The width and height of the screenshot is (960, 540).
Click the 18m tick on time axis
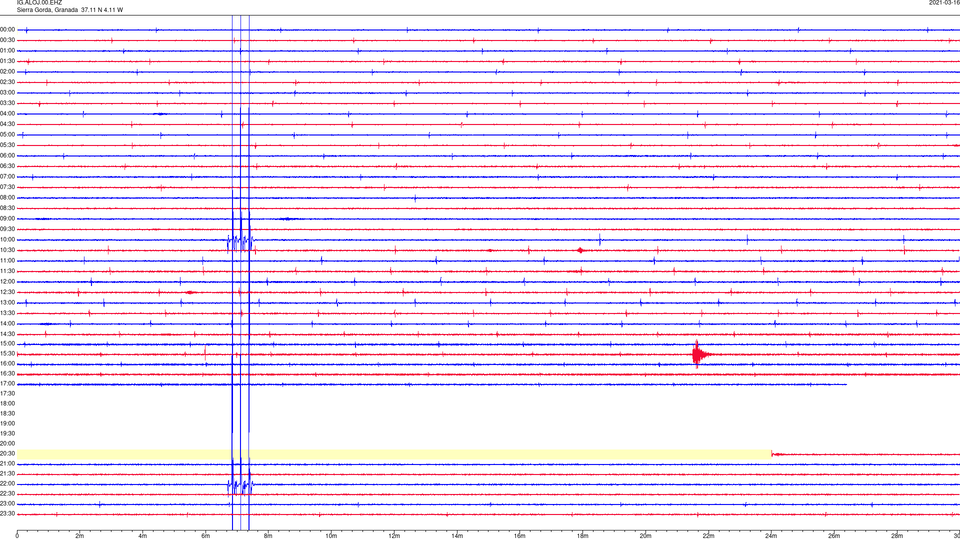582,536
